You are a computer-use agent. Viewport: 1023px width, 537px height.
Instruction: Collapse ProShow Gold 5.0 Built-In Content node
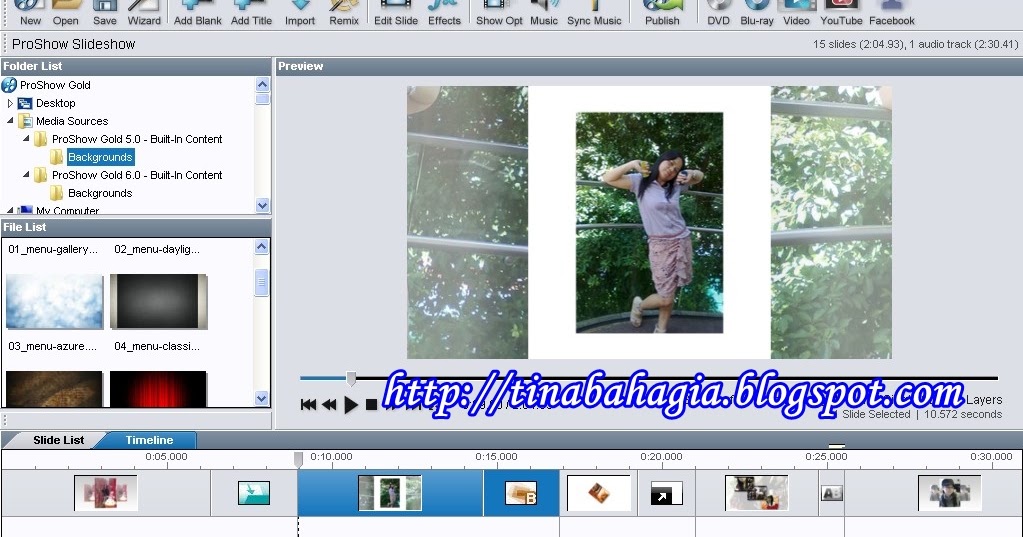(26, 138)
